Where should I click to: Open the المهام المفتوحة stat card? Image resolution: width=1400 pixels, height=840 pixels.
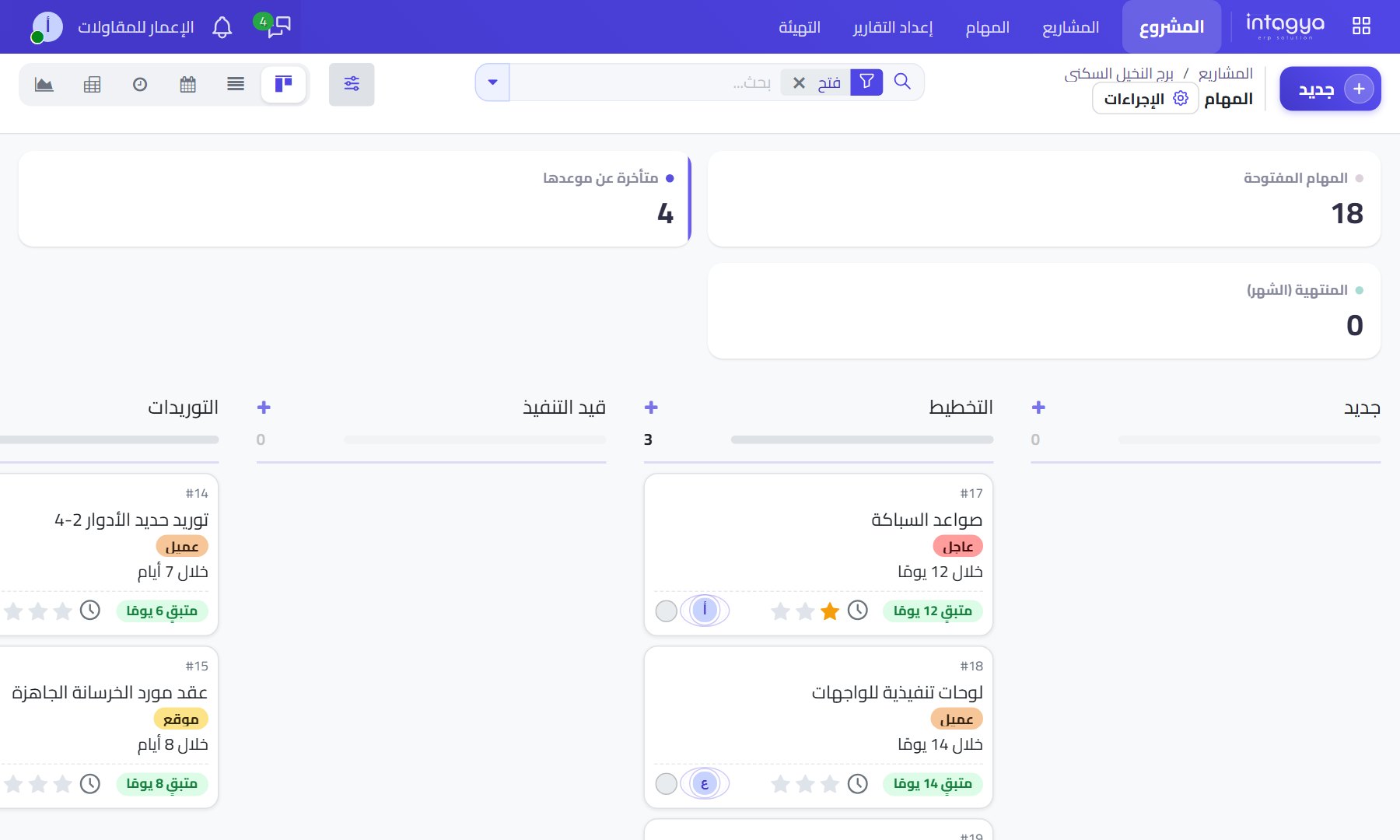[1044, 199]
